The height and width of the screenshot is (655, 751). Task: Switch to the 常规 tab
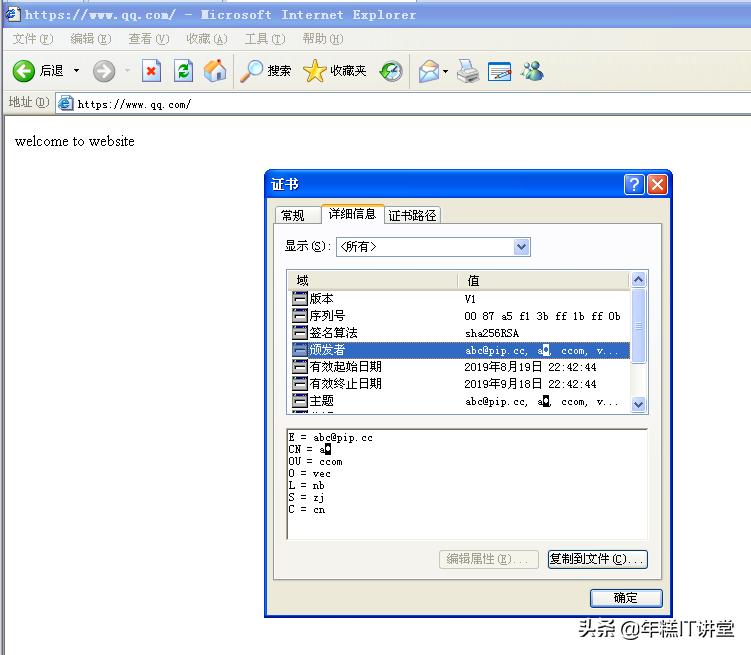(x=297, y=215)
